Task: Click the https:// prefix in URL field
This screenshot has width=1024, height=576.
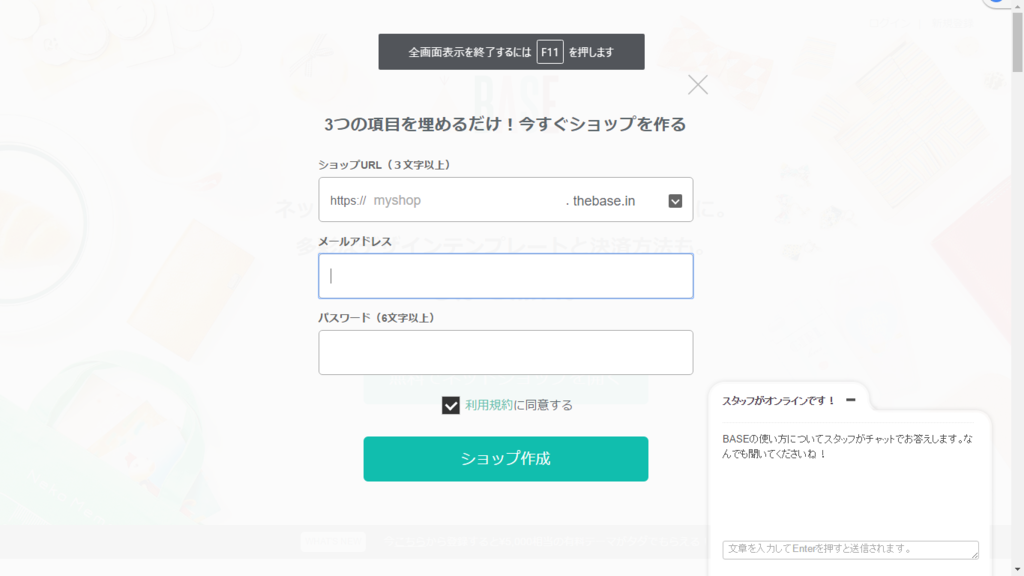Action: coord(348,200)
